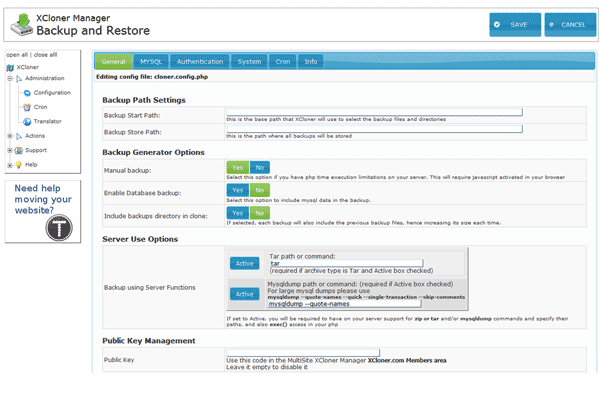Screen dimensions: 600x400
Task: Set Enable Database backup to No
Action: (259, 190)
